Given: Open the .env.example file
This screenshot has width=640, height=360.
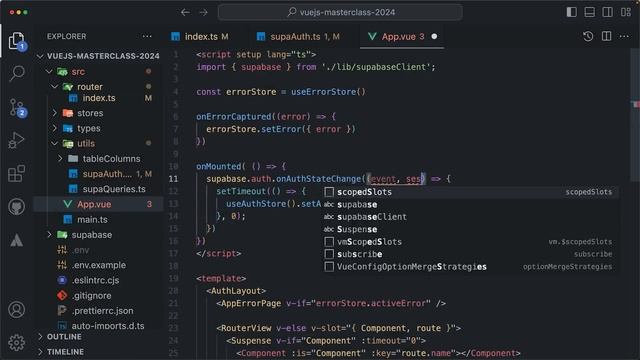Looking at the screenshot, I should click(x=98, y=265).
